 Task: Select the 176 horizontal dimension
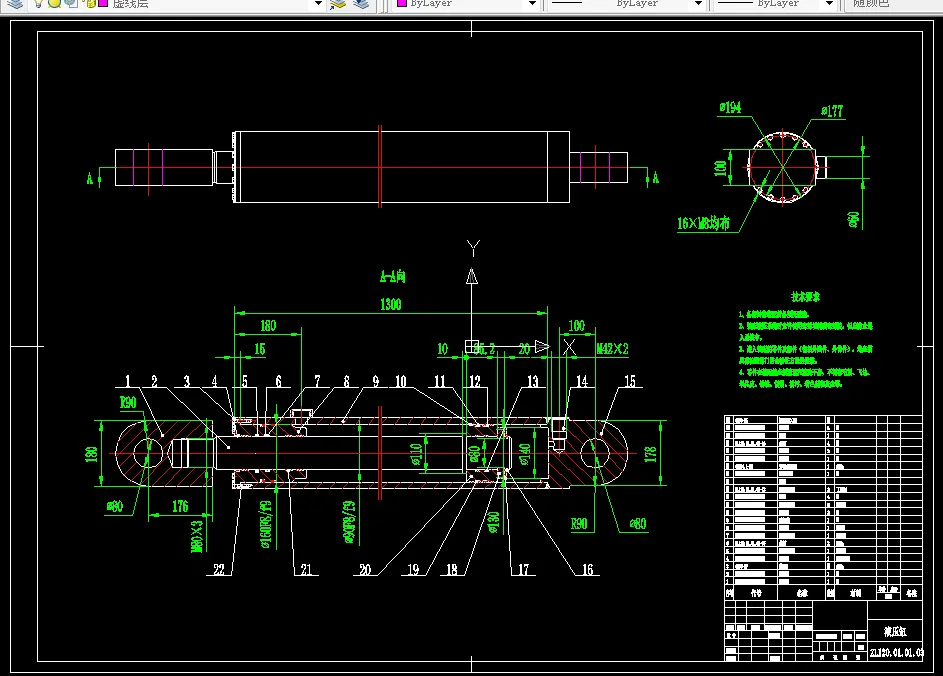coord(180,506)
